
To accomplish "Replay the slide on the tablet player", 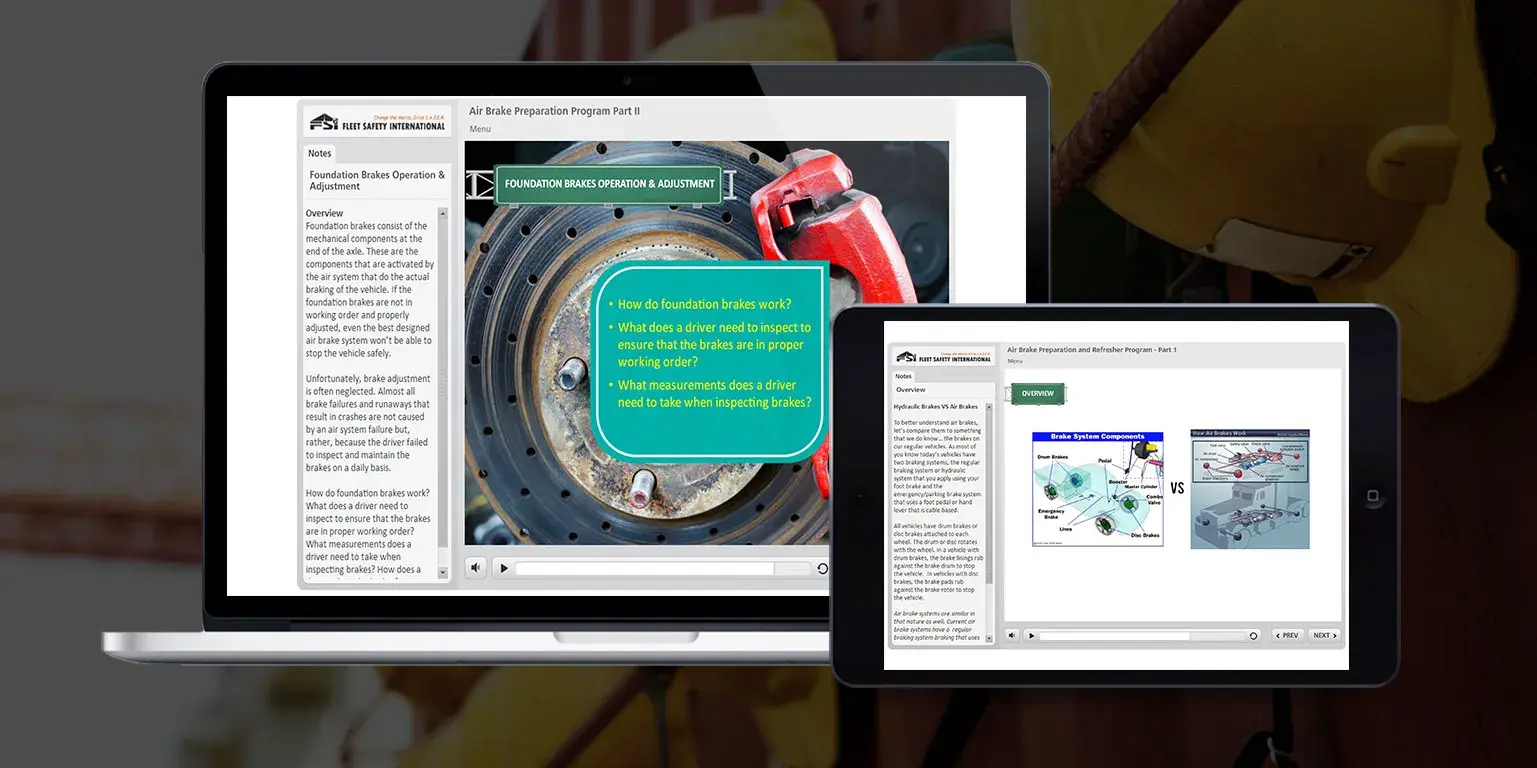I will [1253, 635].
